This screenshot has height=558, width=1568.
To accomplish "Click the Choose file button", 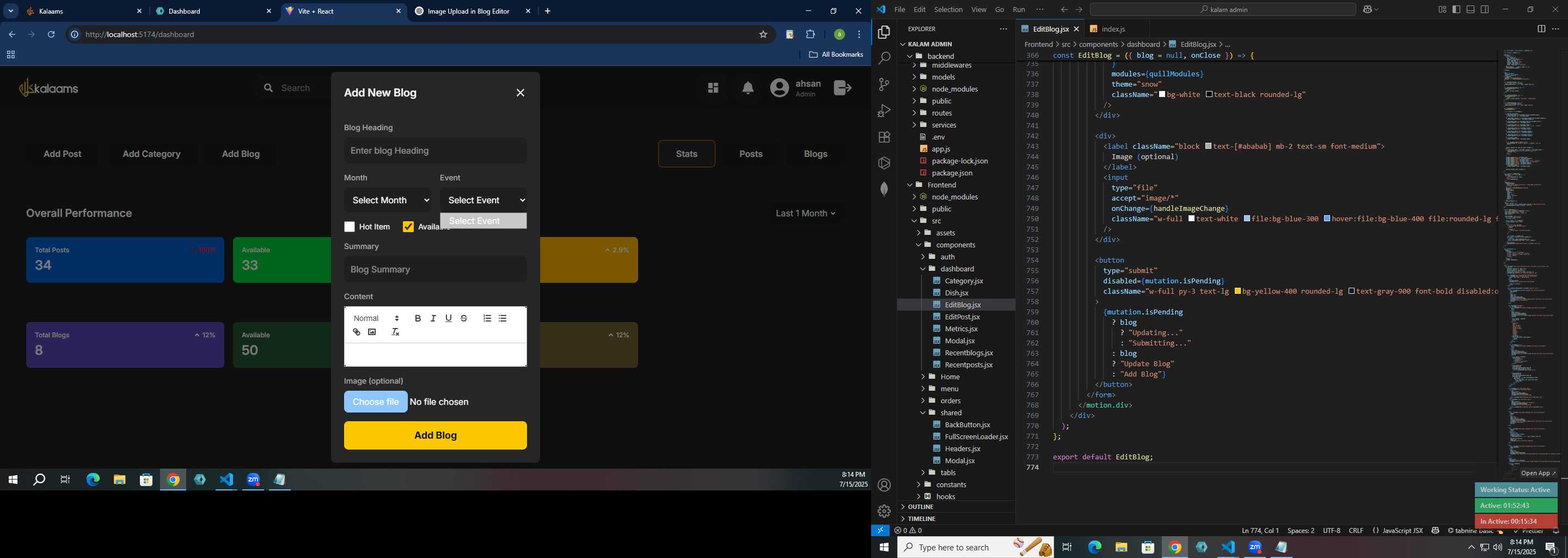I will pyautogui.click(x=376, y=402).
